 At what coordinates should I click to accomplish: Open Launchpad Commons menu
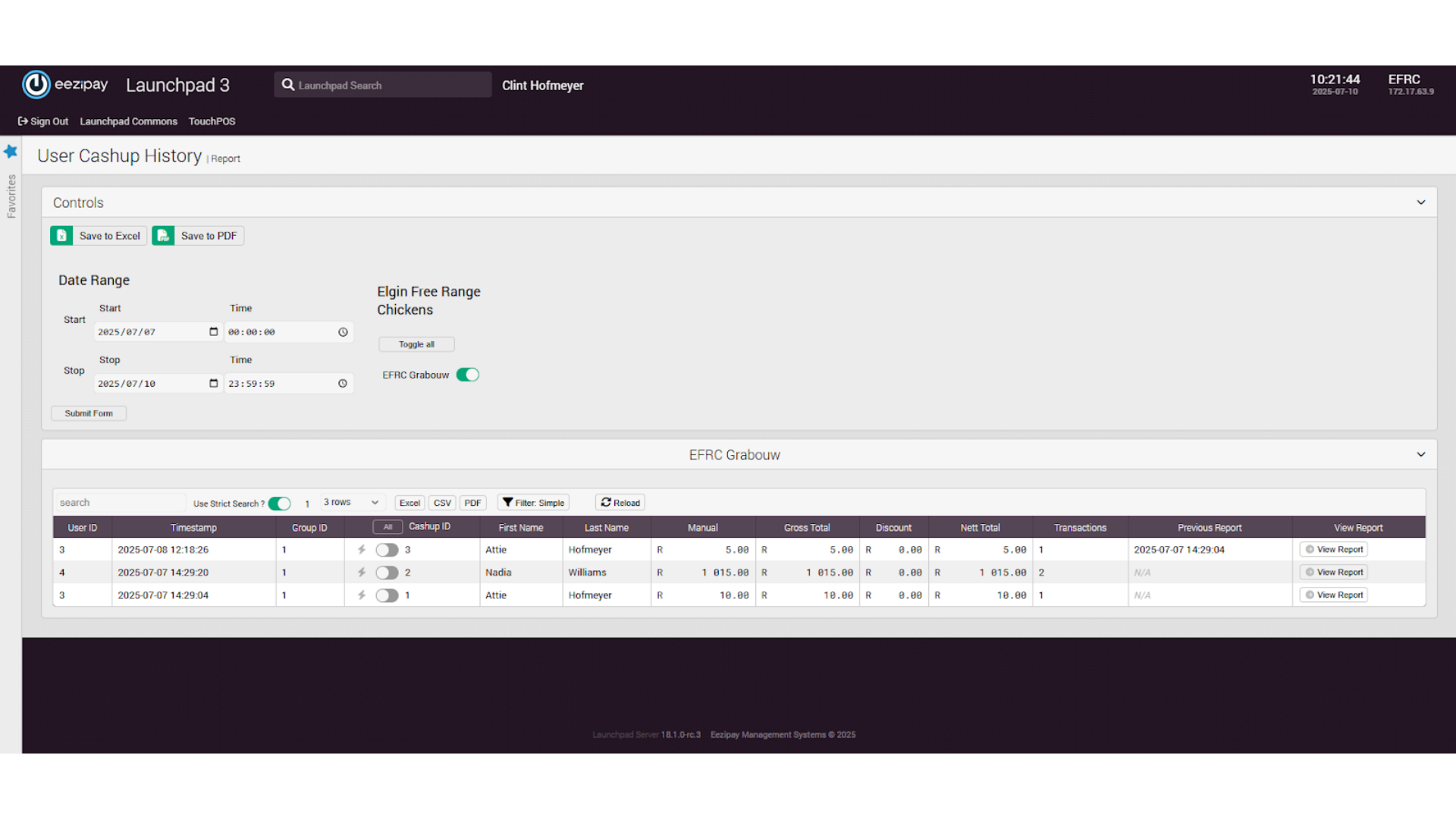click(128, 121)
